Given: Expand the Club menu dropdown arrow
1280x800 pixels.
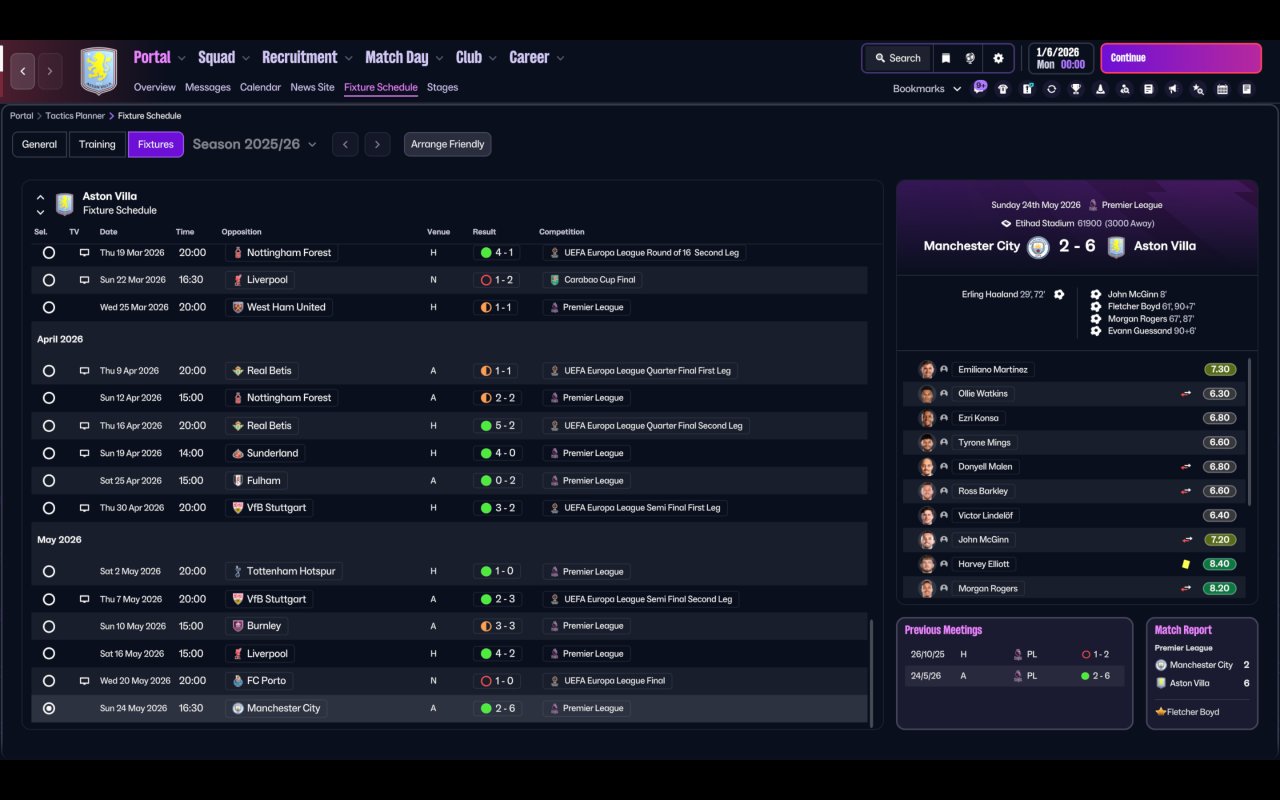Looking at the screenshot, I should click(493, 58).
